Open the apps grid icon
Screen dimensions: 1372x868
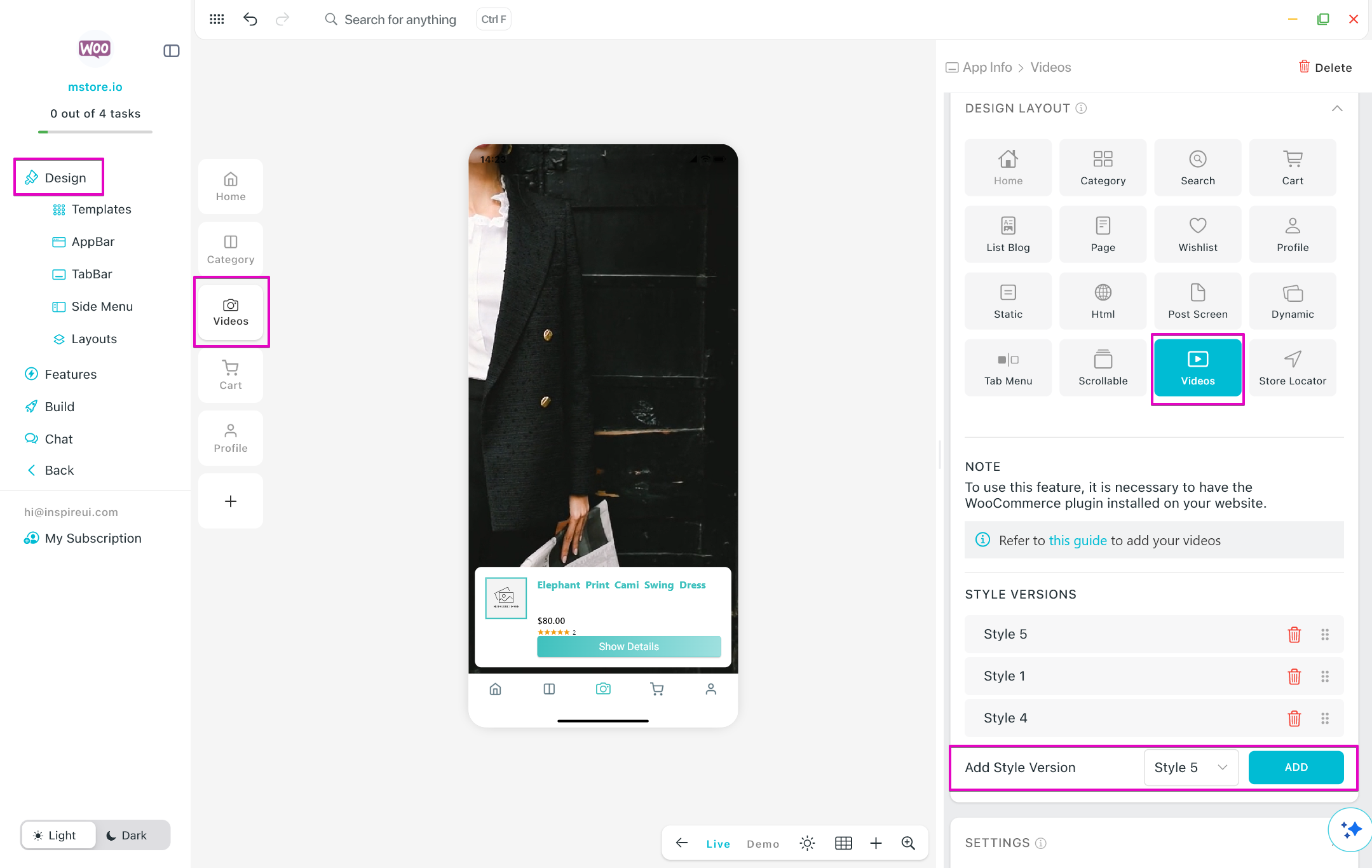point(217,19)
